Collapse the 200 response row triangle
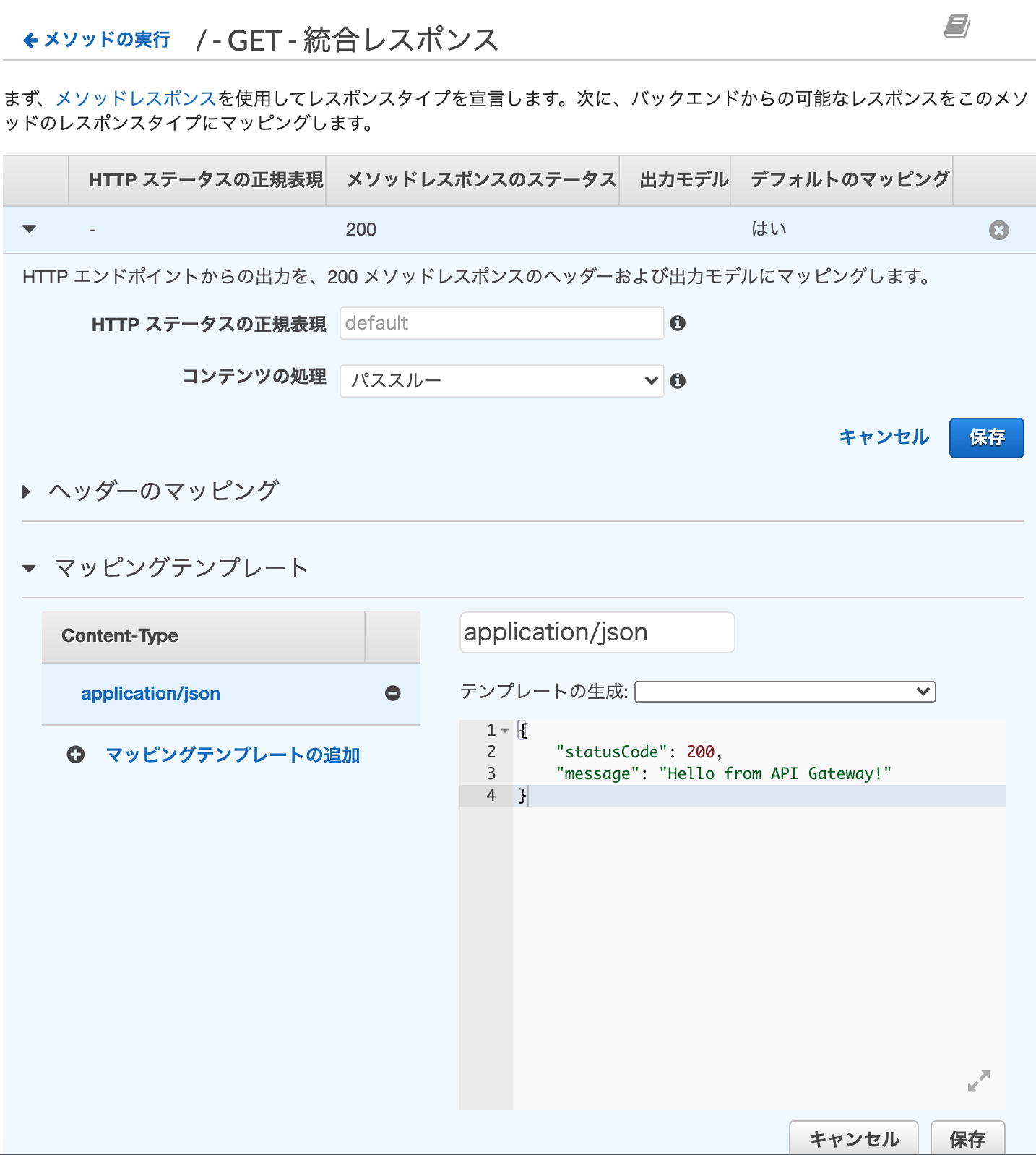 [x=30, y=229]
